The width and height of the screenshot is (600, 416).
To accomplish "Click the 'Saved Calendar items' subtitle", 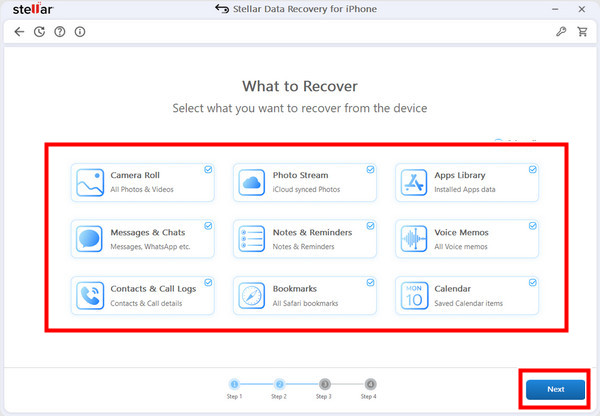I will coord(468,303).
